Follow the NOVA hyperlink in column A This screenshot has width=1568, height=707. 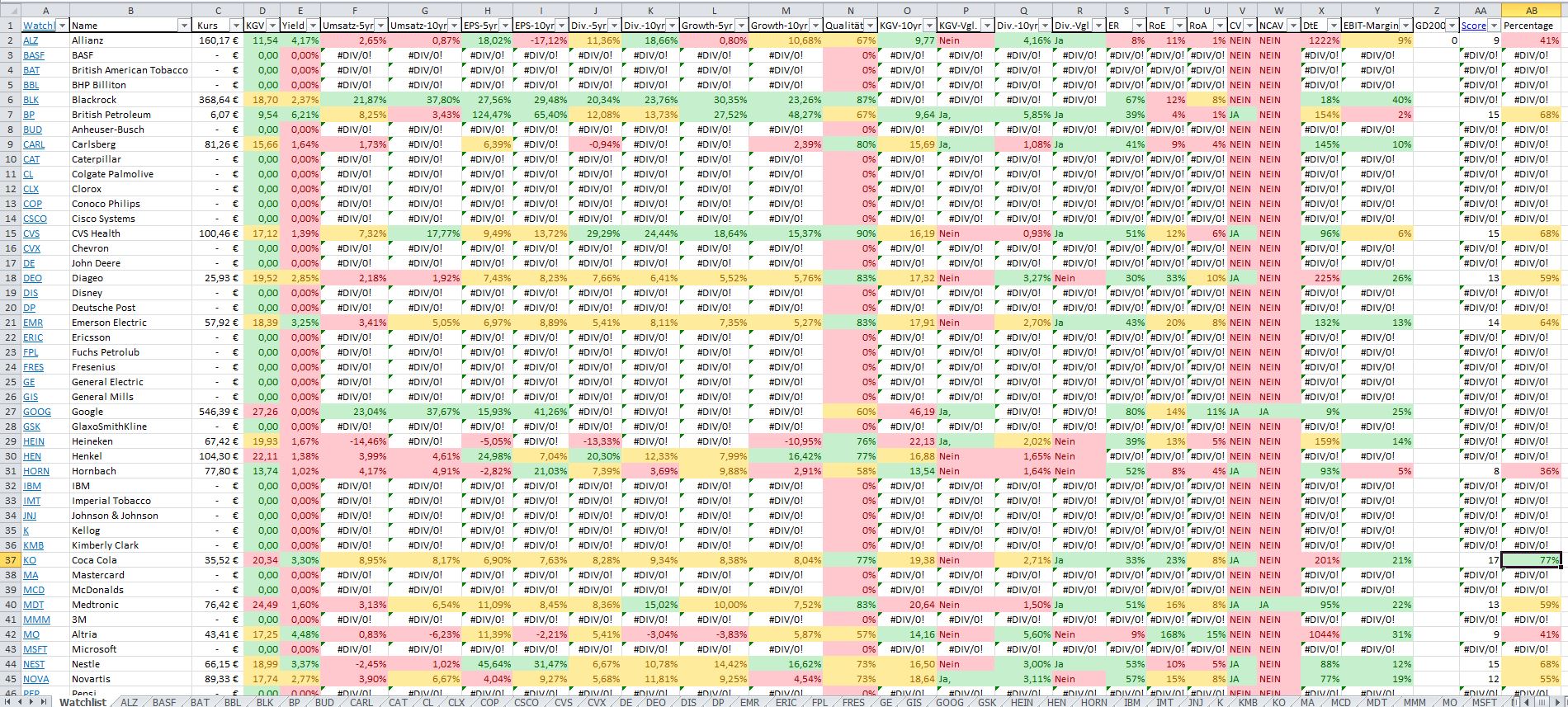(35, 679)
